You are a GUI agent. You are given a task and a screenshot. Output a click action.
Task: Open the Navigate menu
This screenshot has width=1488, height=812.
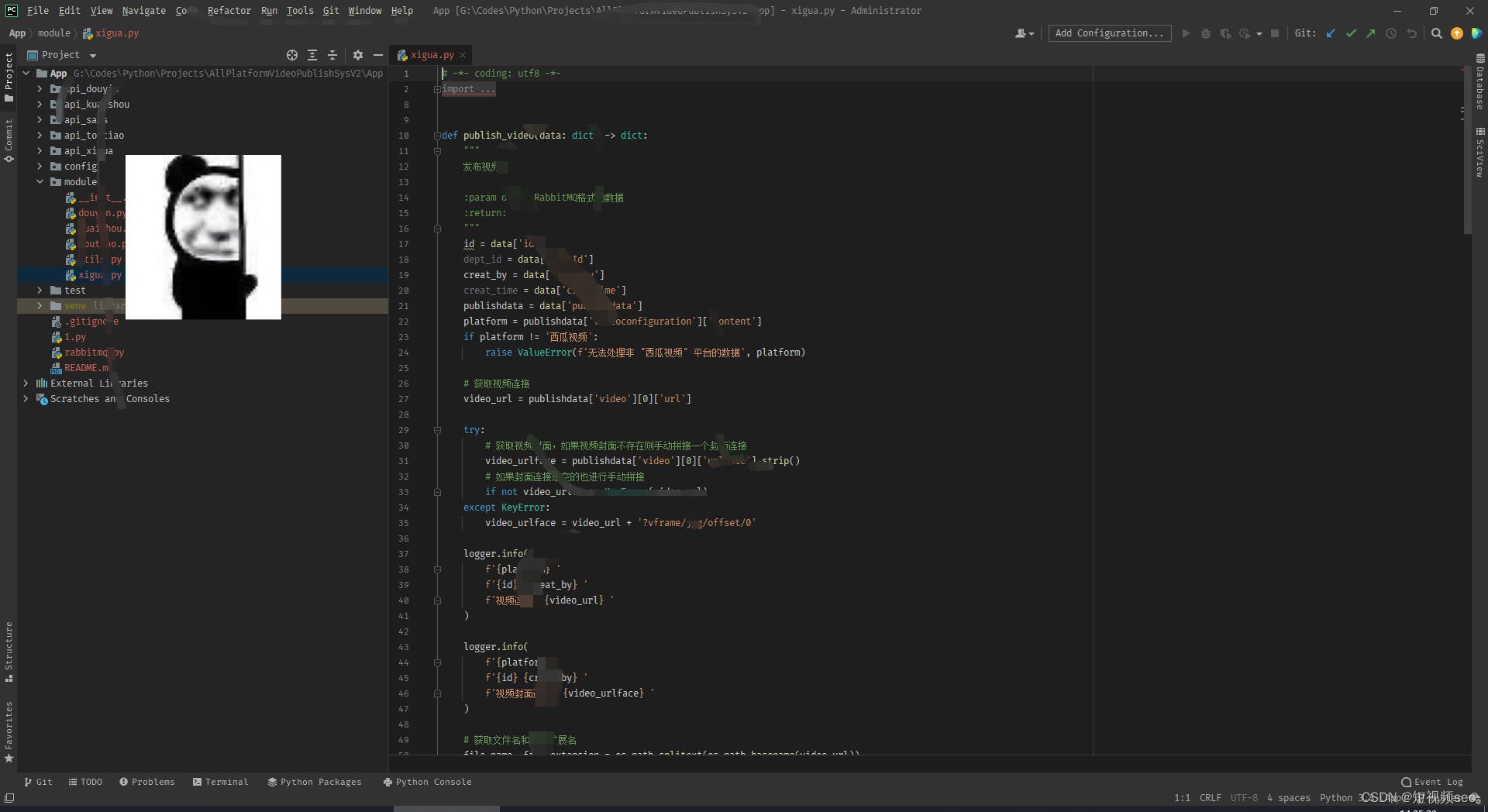coord(144,11)
